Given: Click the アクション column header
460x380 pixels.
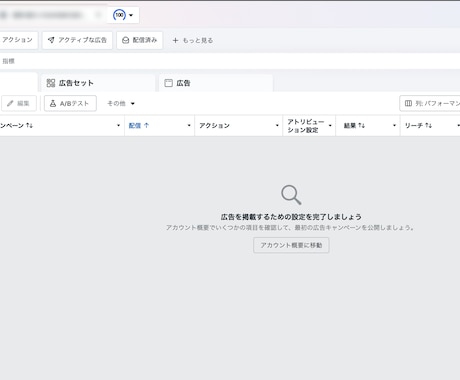Looking at the screenshot, I should click(x=214, y=125).
